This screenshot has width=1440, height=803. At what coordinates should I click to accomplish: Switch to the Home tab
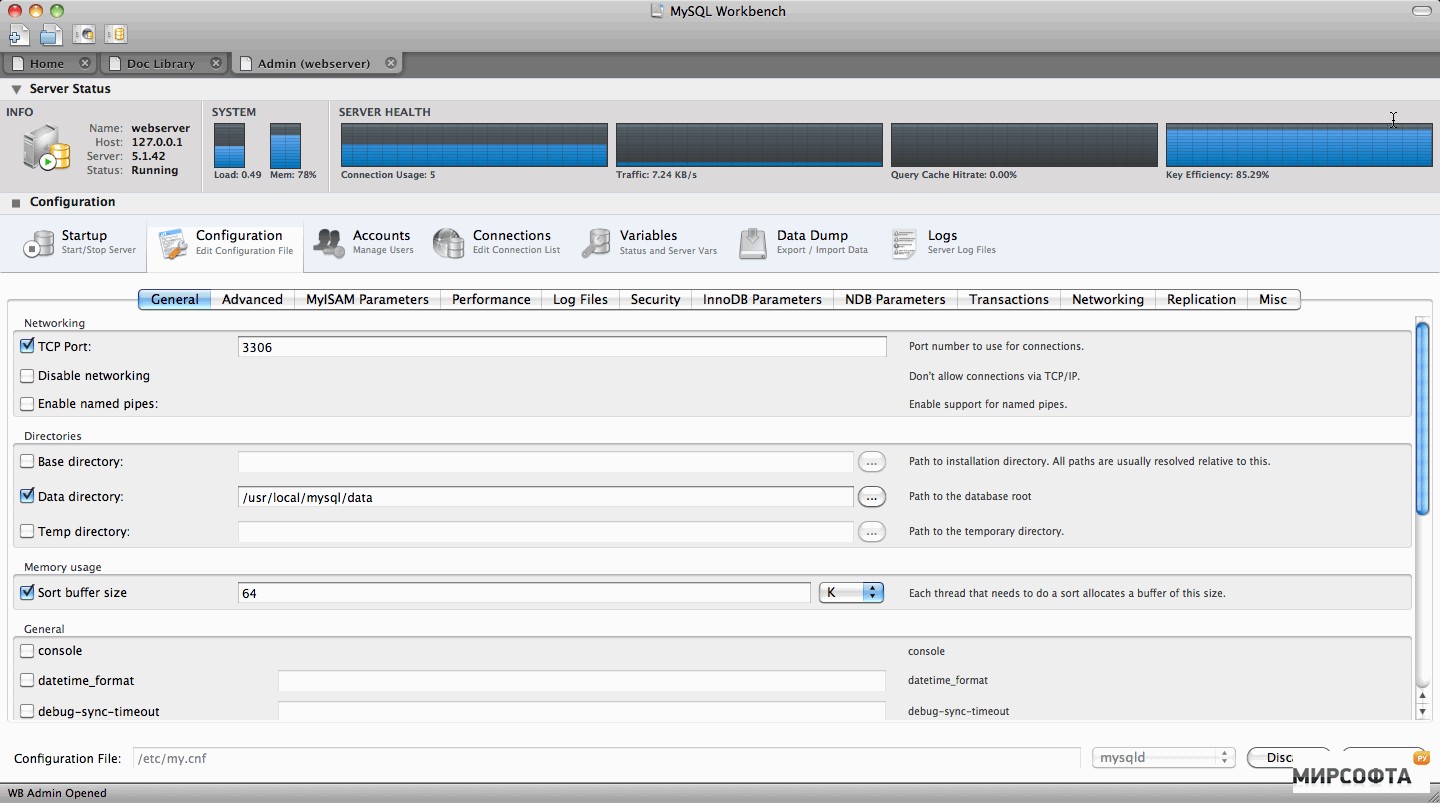pos(50,63)
